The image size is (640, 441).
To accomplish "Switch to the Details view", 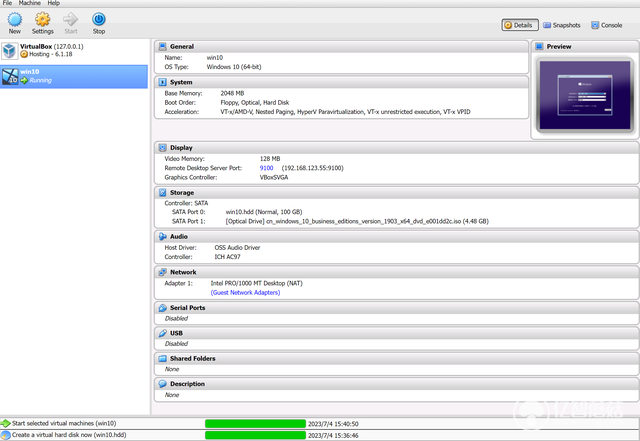I will point(520,25).
